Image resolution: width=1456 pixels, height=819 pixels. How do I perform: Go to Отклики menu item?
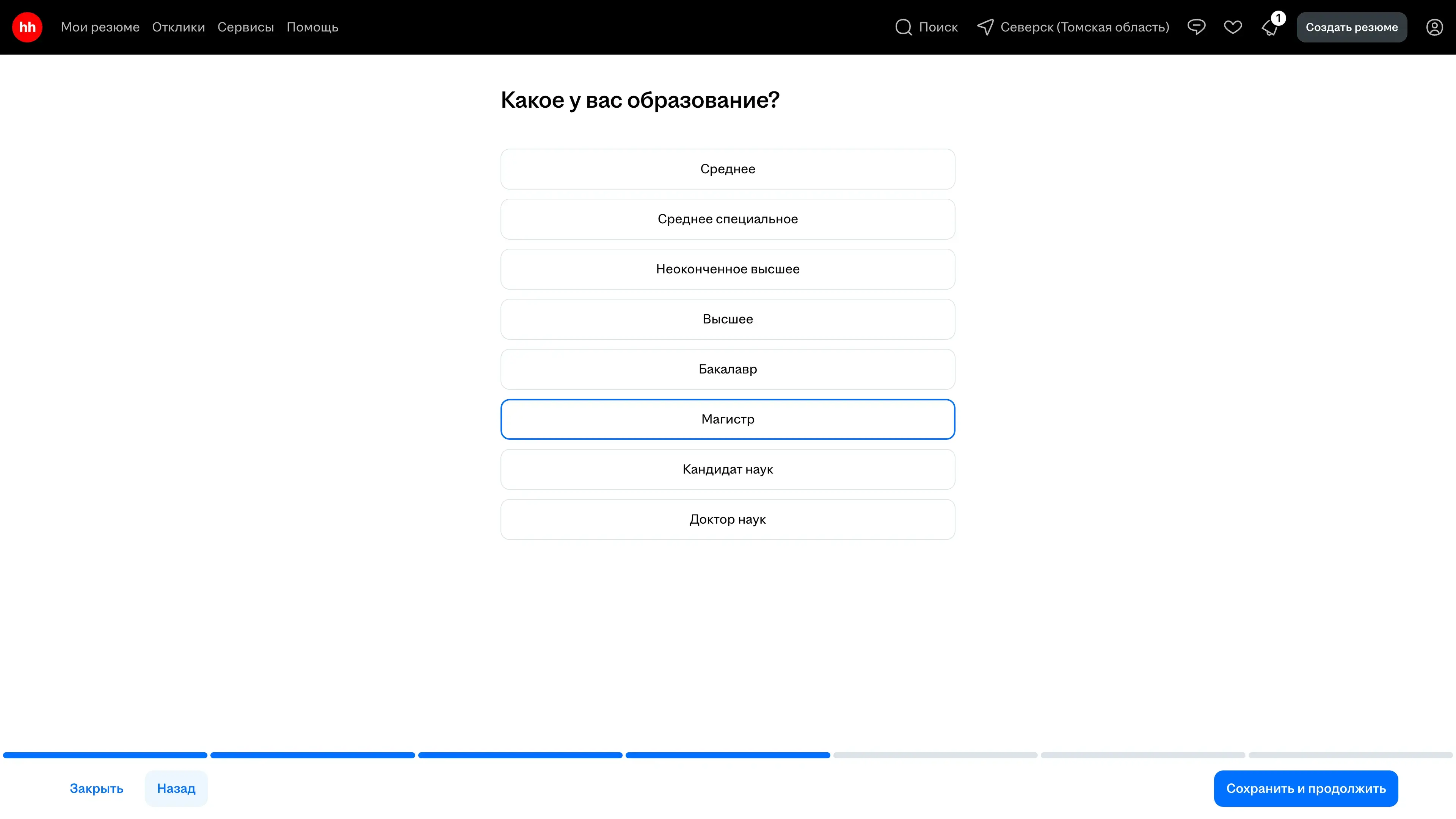click(x=178, y=27)
